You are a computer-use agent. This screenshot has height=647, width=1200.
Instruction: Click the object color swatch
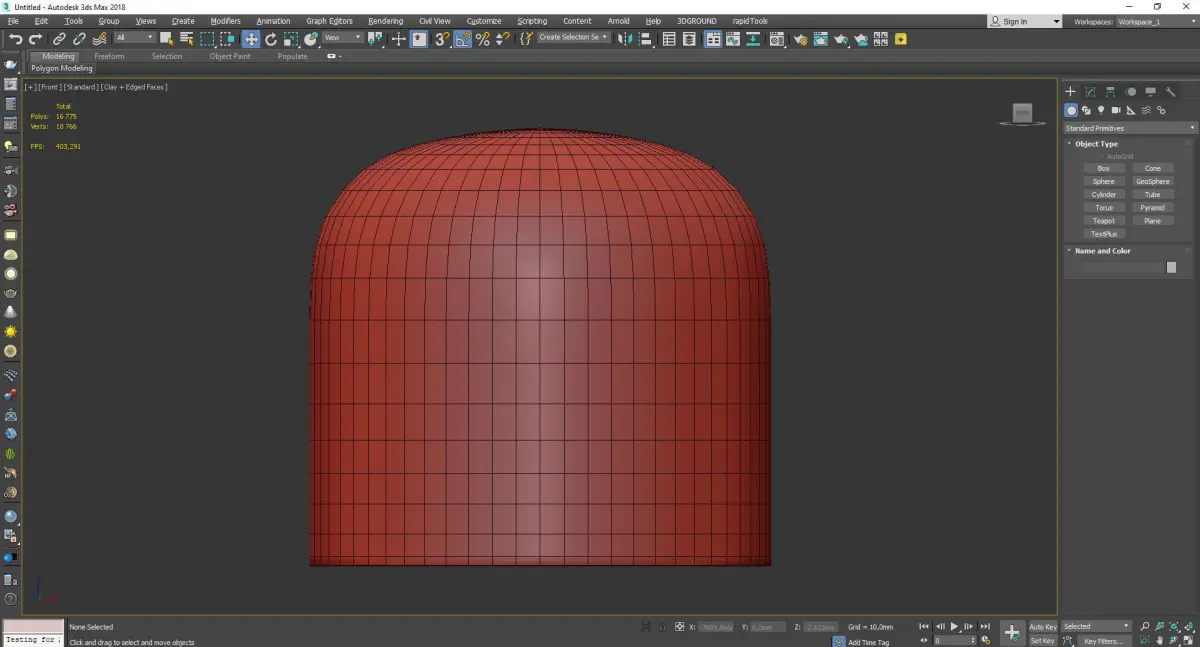coord(1171,267)
